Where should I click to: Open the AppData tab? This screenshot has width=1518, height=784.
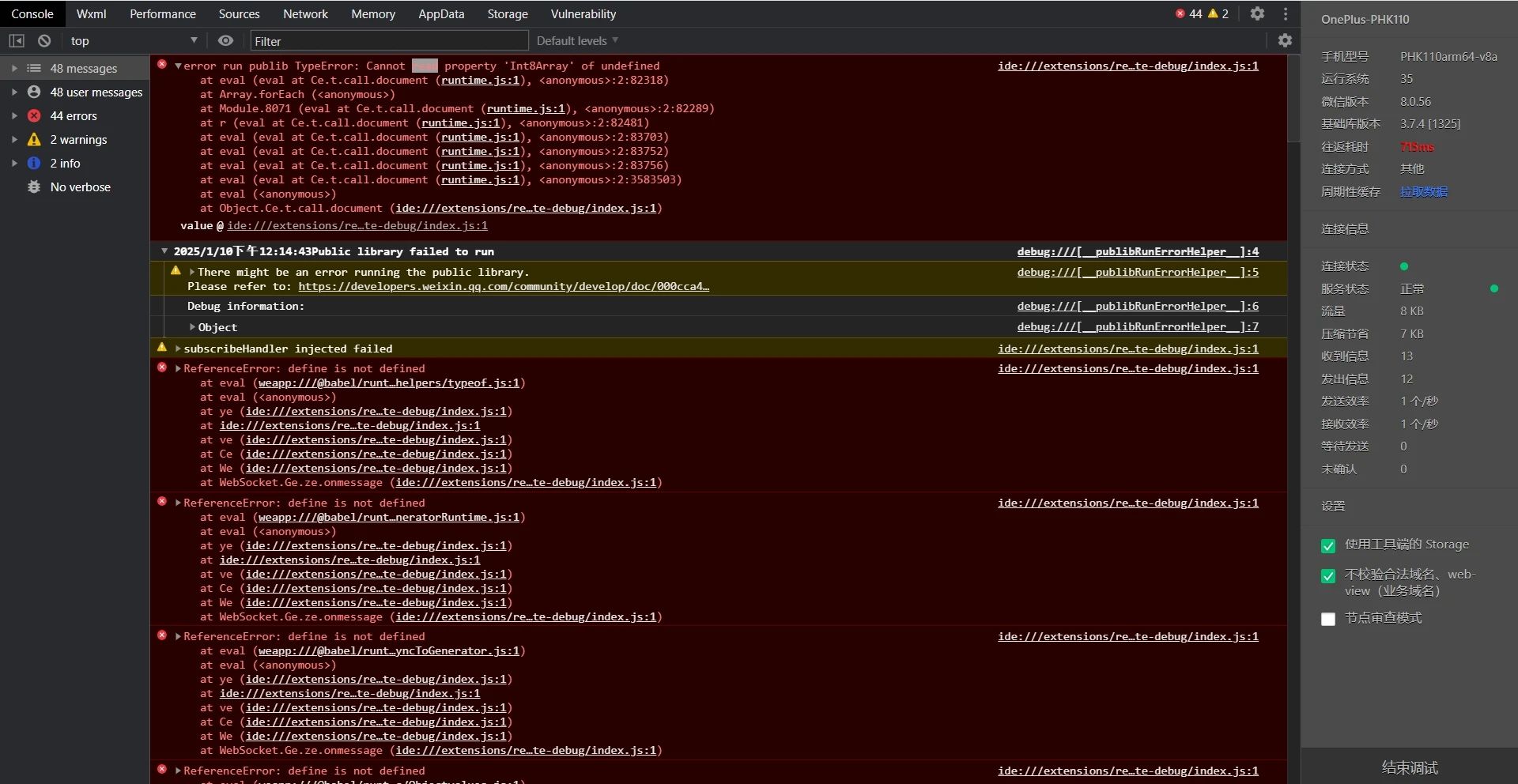[x=441, y=13]
